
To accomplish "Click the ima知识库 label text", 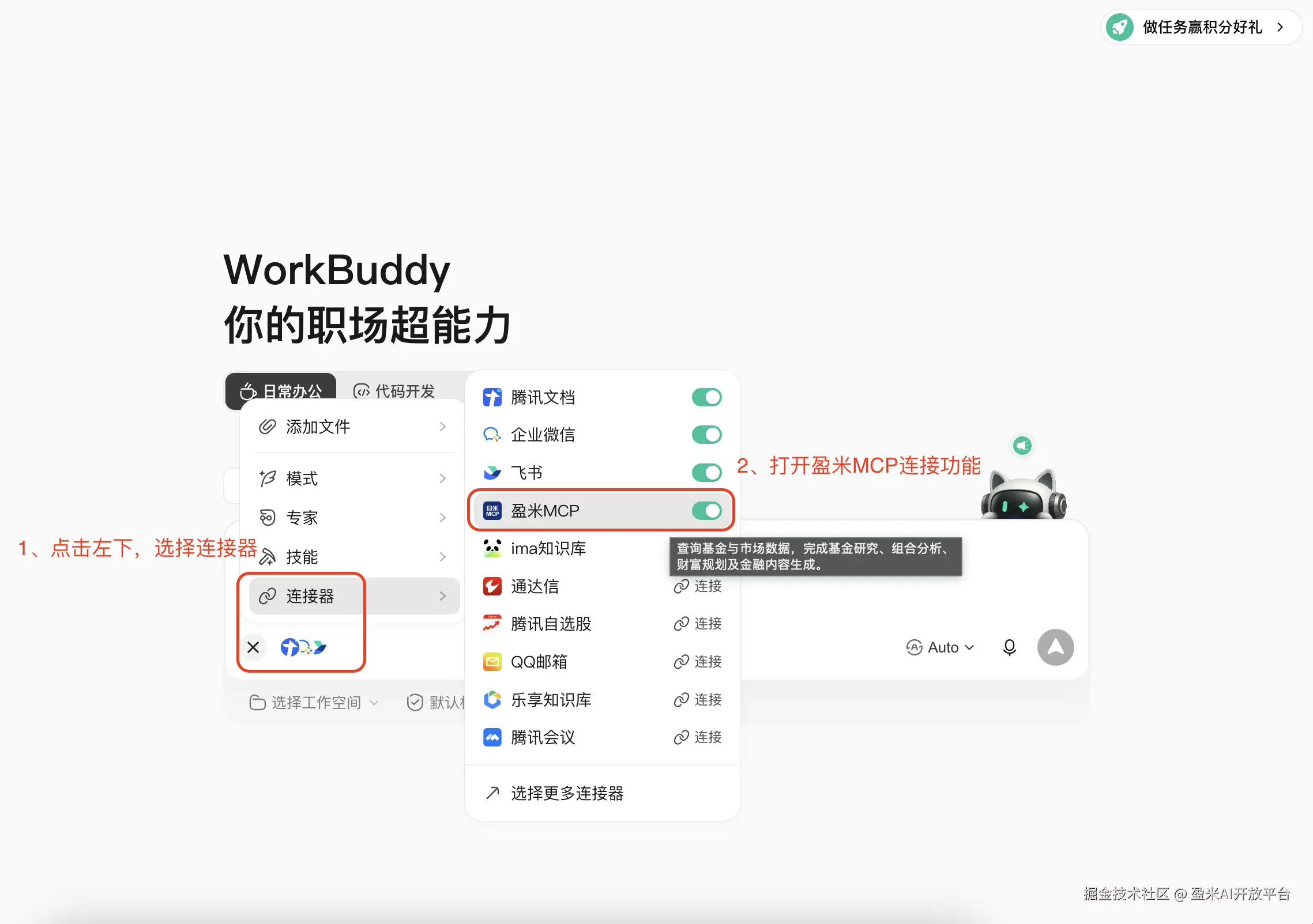I will [x=548, y=548].
